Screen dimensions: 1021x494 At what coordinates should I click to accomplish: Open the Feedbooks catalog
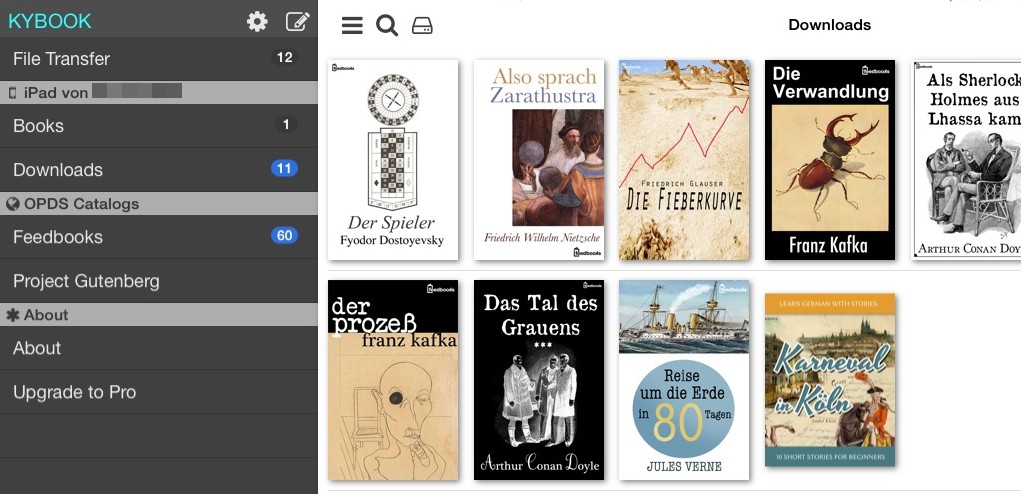tap(159, 237)
